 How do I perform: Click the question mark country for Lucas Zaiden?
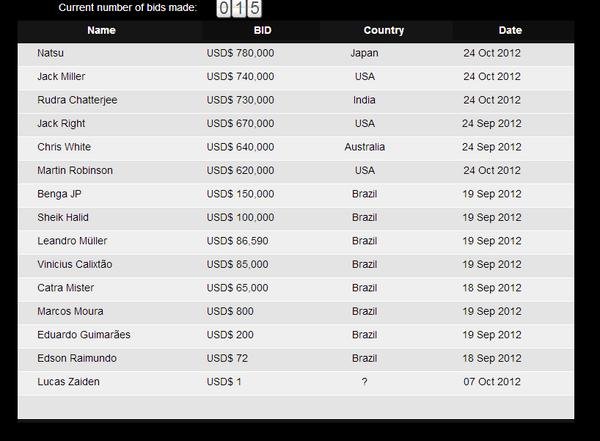[x=365, y=382]
